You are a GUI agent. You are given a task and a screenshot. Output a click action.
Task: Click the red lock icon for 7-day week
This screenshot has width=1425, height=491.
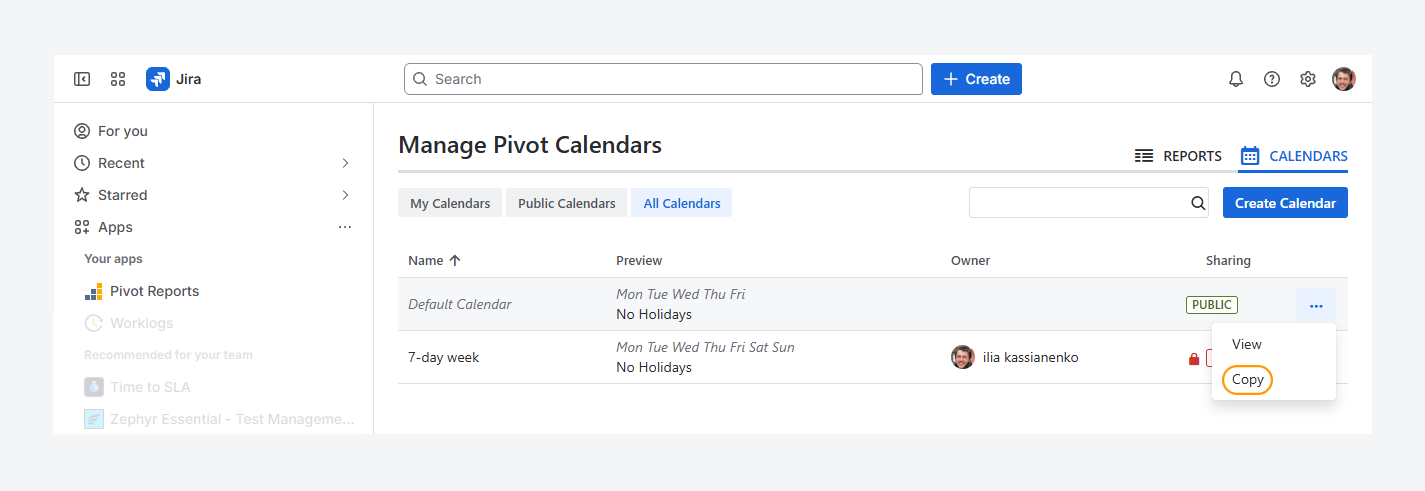(1193, 358)
